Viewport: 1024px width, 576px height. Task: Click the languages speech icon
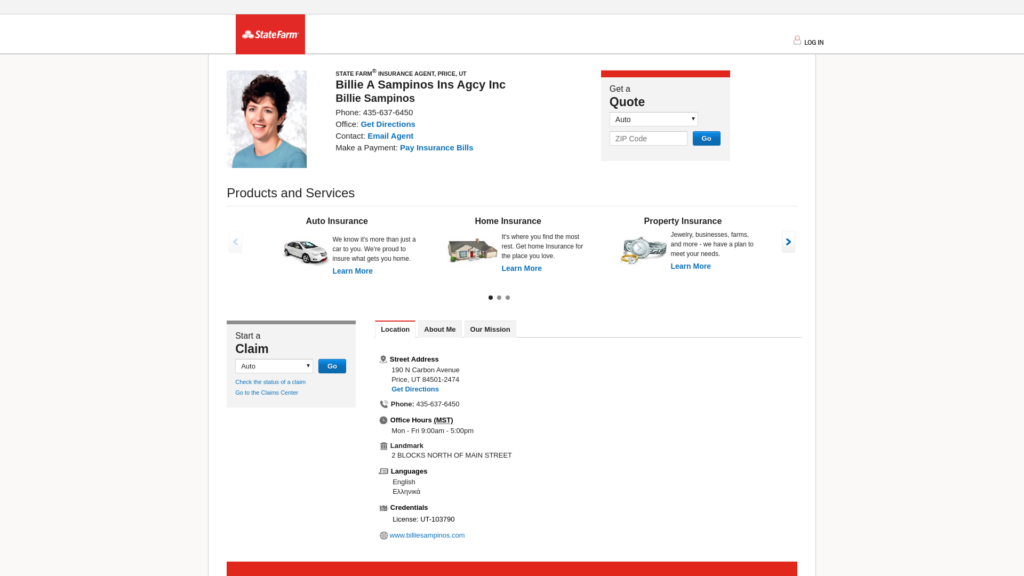tap(383, 472)
